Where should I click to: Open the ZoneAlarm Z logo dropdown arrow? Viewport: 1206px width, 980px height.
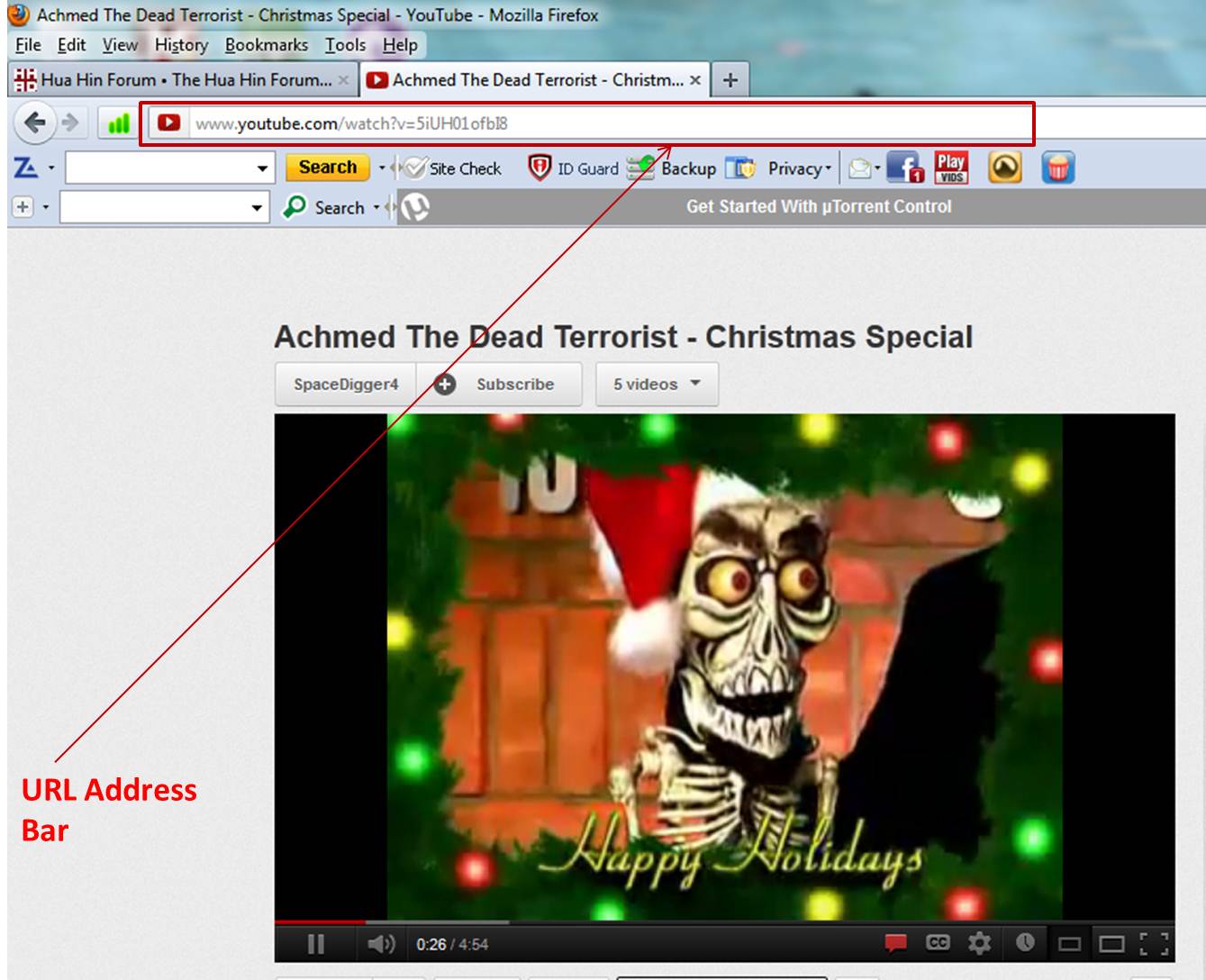[x=51, y=168]
